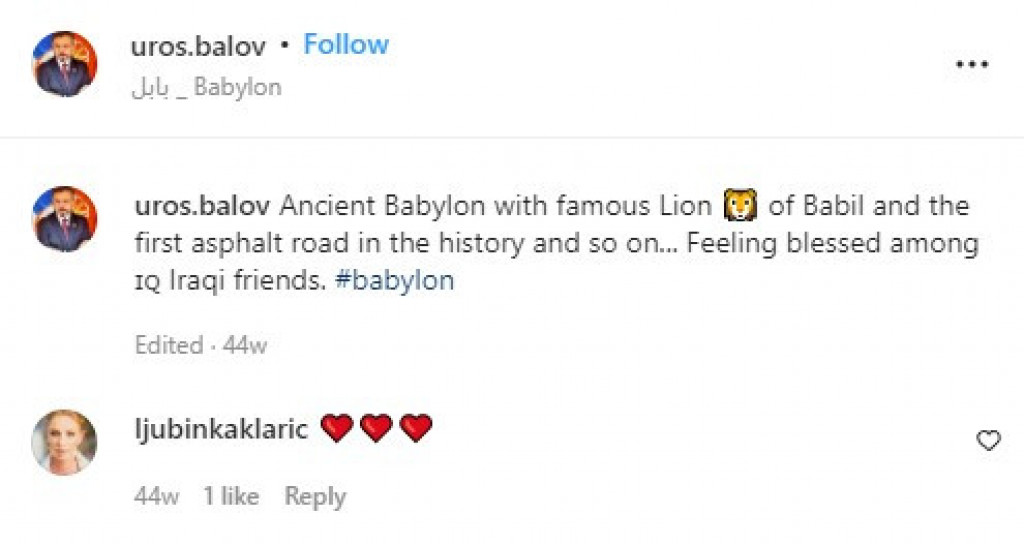The width and height of the screenshot is (1024, 544).
Task: Open the Babylon location tag under the username
Action: pyautogui.click(x=206, y=87)
